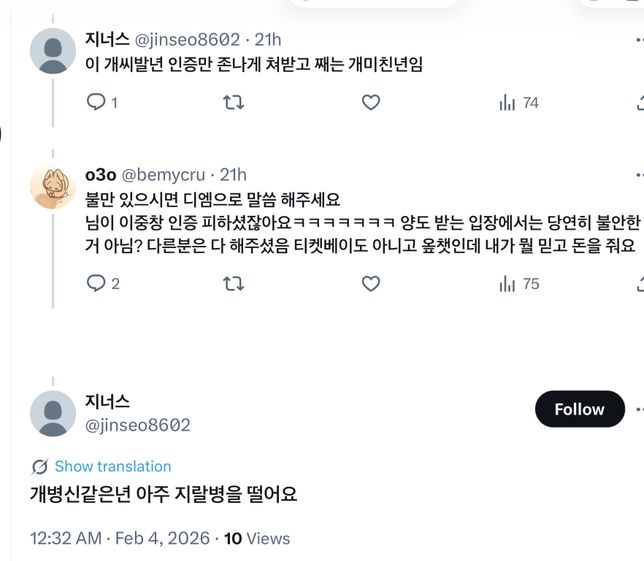
Task: View analytics showing 74 views
Action: 518,102
